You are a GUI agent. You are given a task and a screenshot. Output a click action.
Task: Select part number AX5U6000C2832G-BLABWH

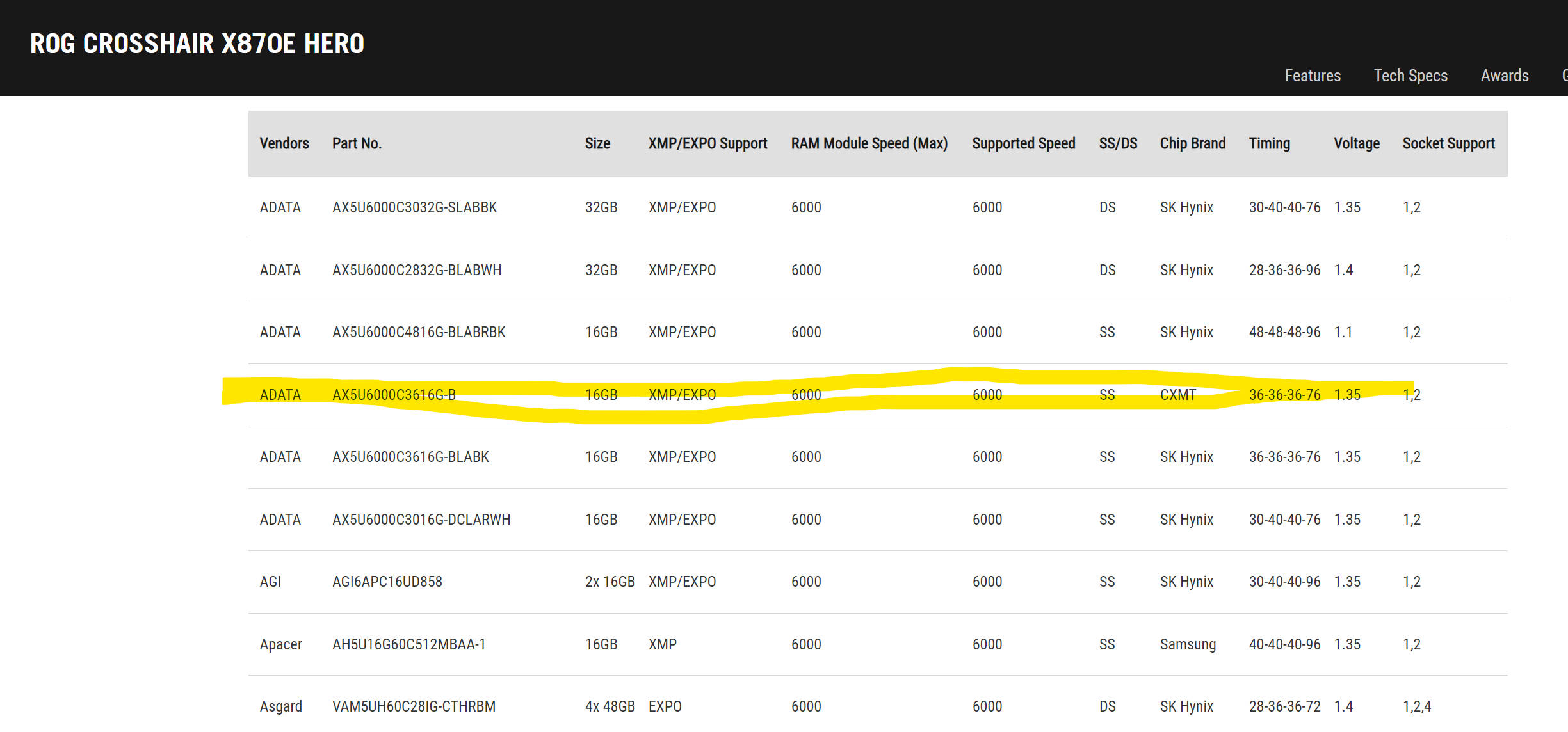pos(416,270)
